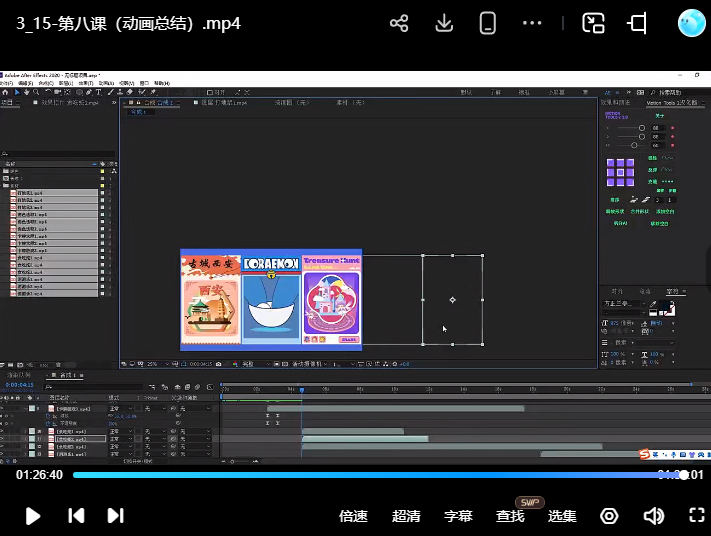Play the paused video
Screen dimensions: 711x536
32,516
